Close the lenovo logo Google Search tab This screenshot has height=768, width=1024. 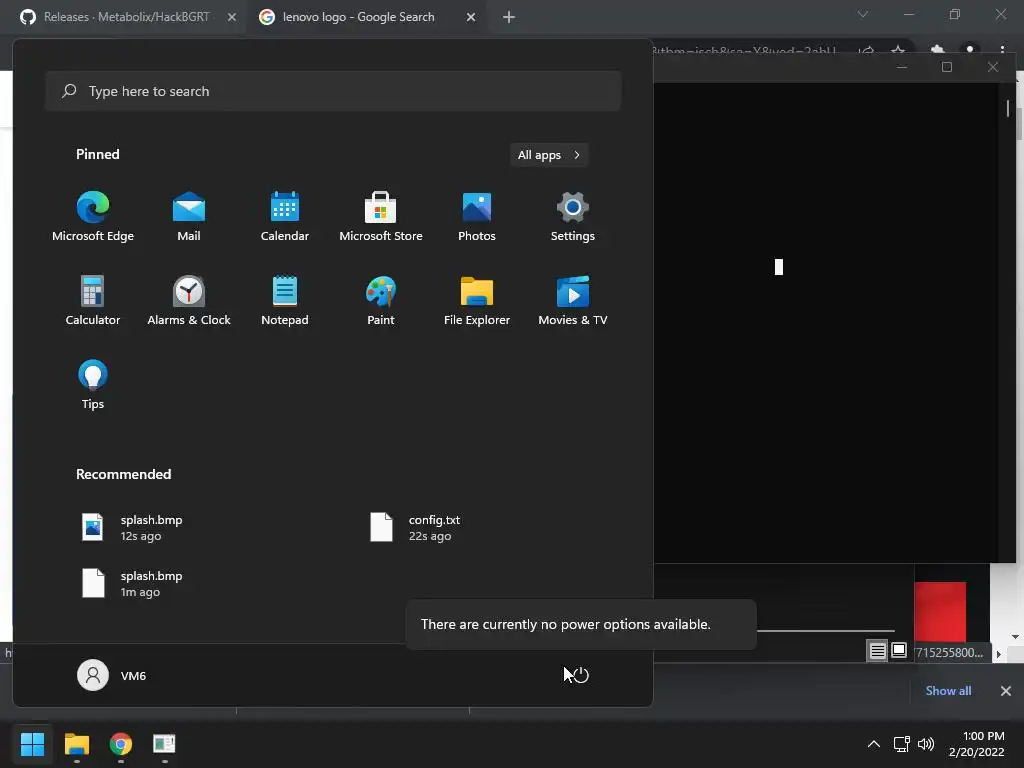click(x=471, y=17)
